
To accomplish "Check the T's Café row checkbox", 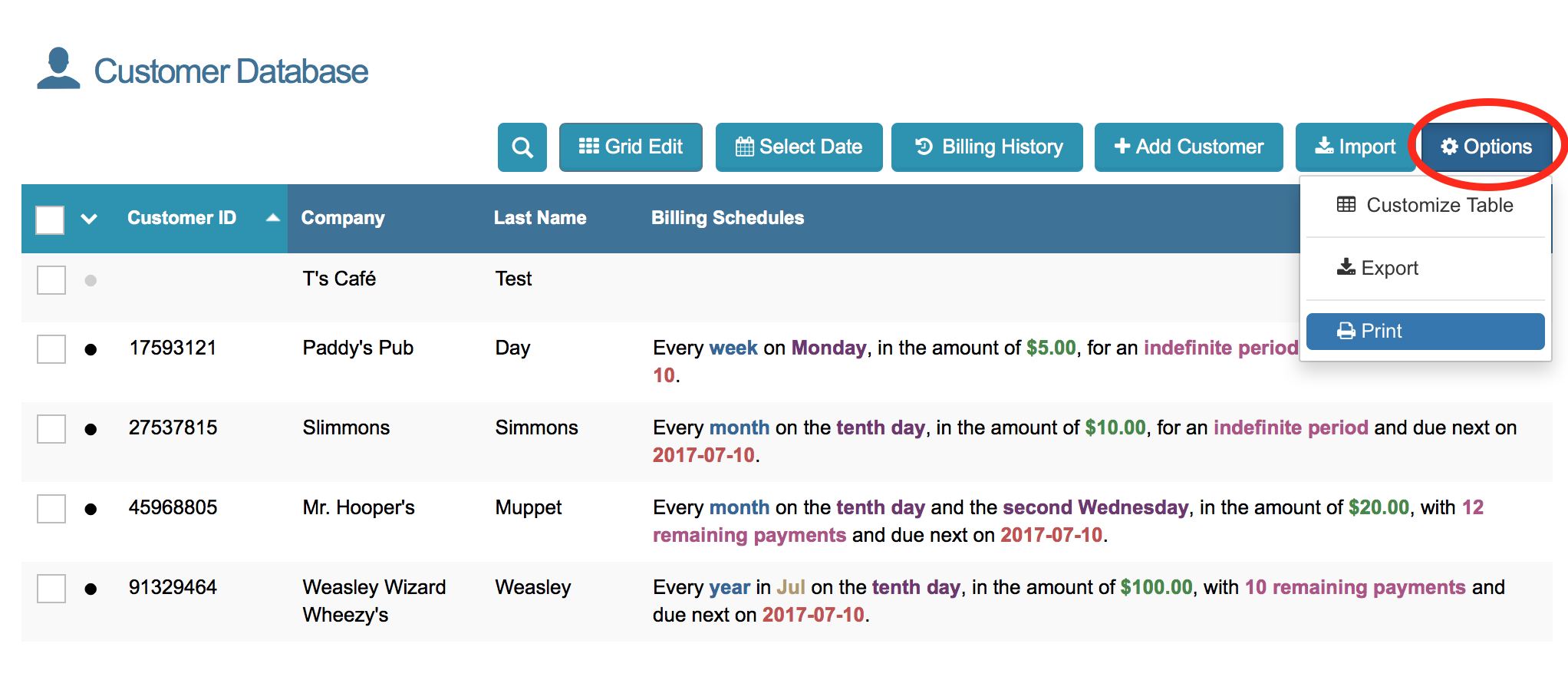I will pyautogui.click(x=51, y=280).
